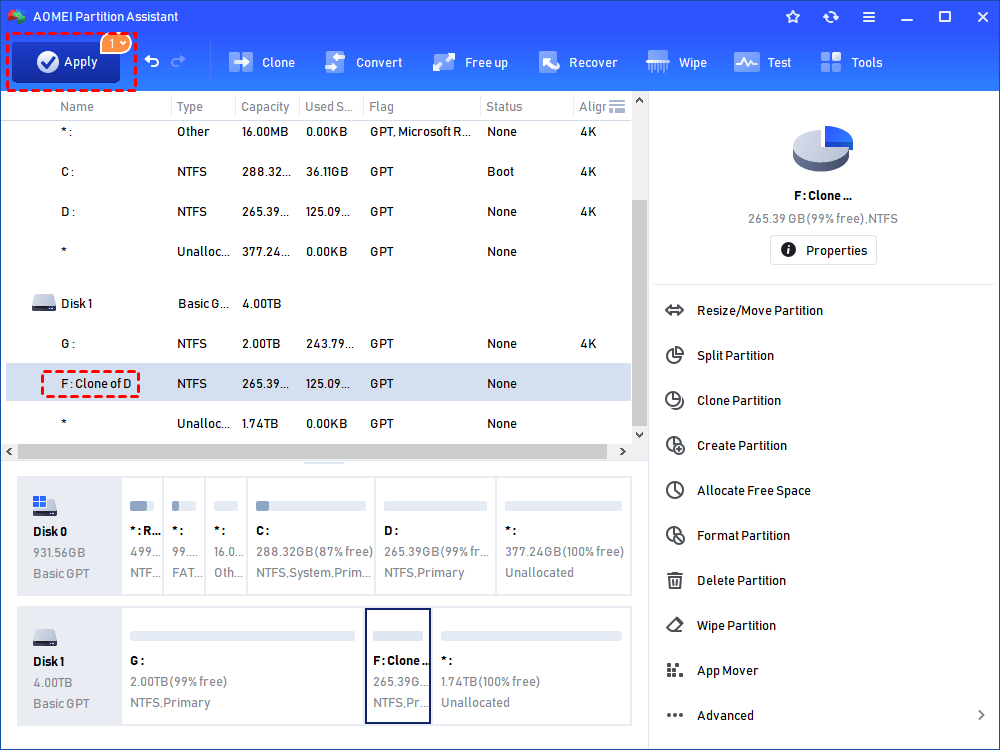Sort by the Name column header
This screenshot has height=750, width=1000.
(77, 107)
